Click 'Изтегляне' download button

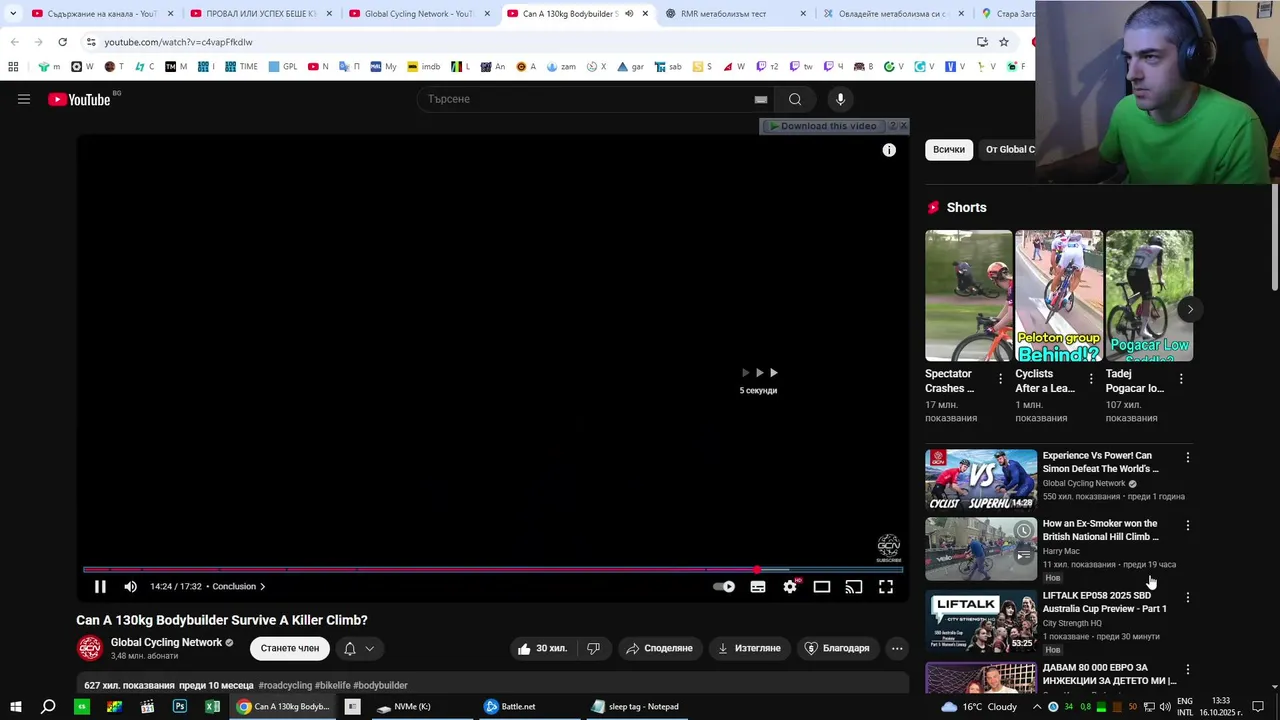point(749,648)
